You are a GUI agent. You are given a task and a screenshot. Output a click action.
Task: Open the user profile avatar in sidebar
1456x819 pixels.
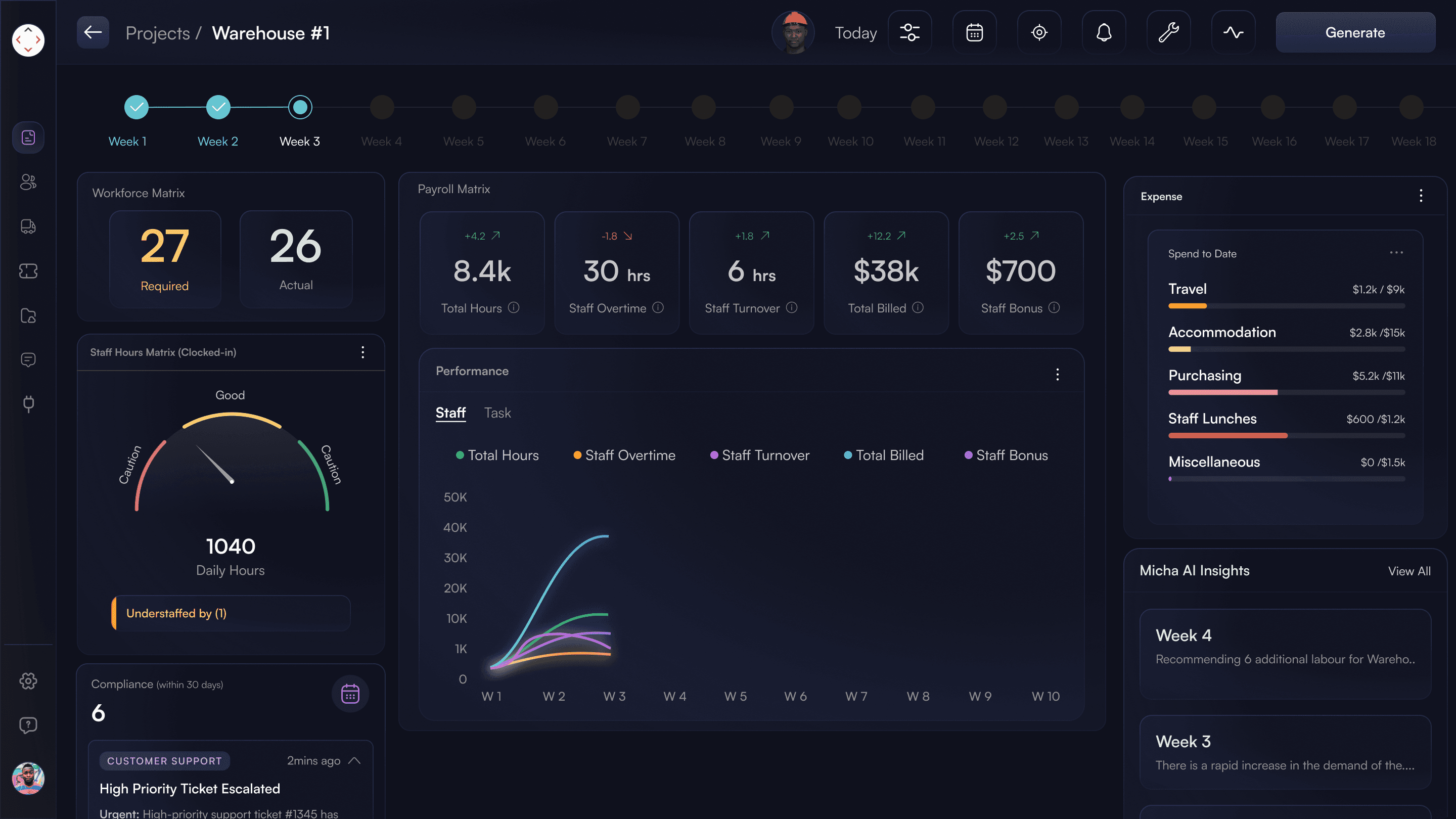[x=28, y=779]
